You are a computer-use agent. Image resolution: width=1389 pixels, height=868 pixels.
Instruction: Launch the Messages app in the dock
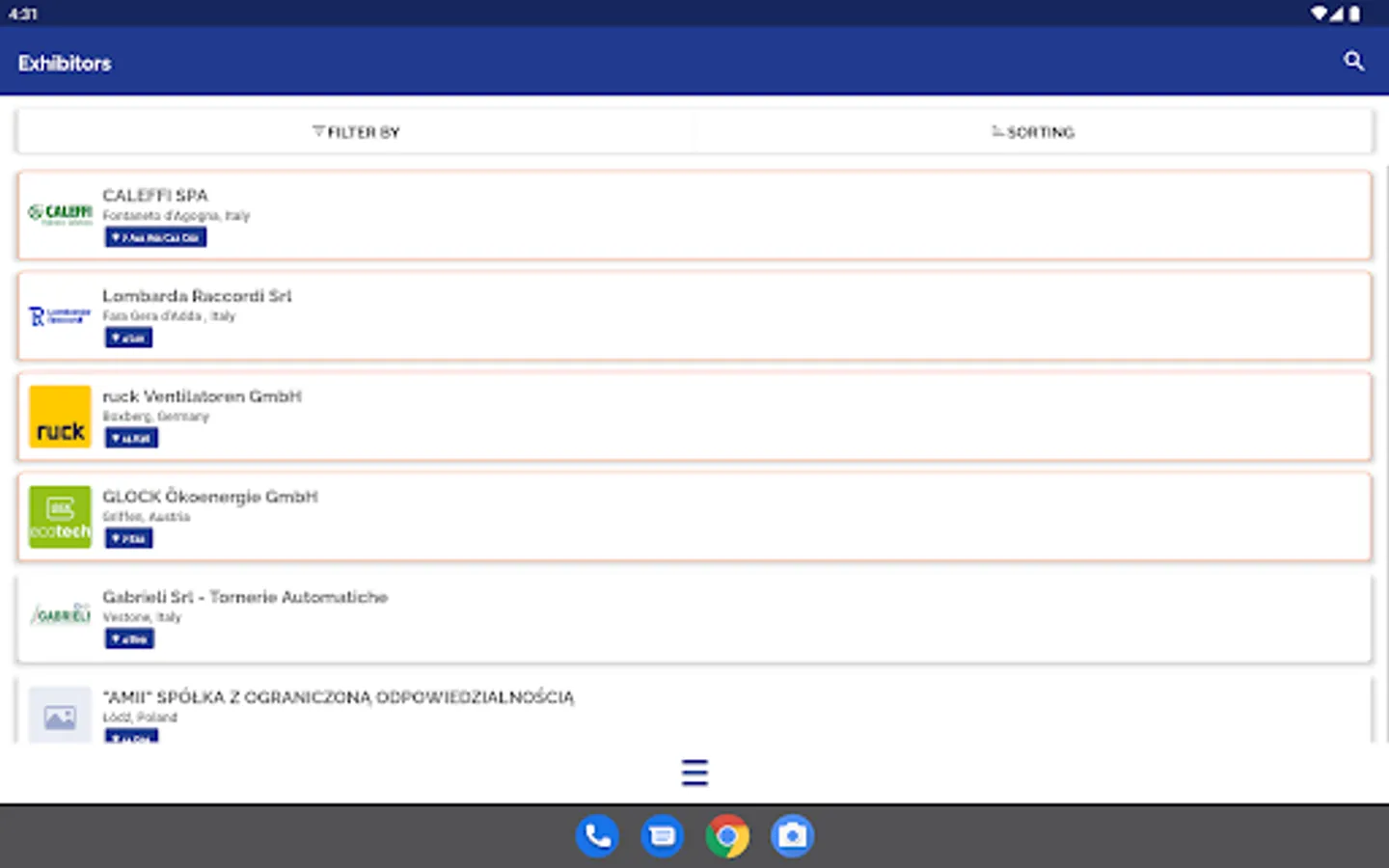(662, 835)
